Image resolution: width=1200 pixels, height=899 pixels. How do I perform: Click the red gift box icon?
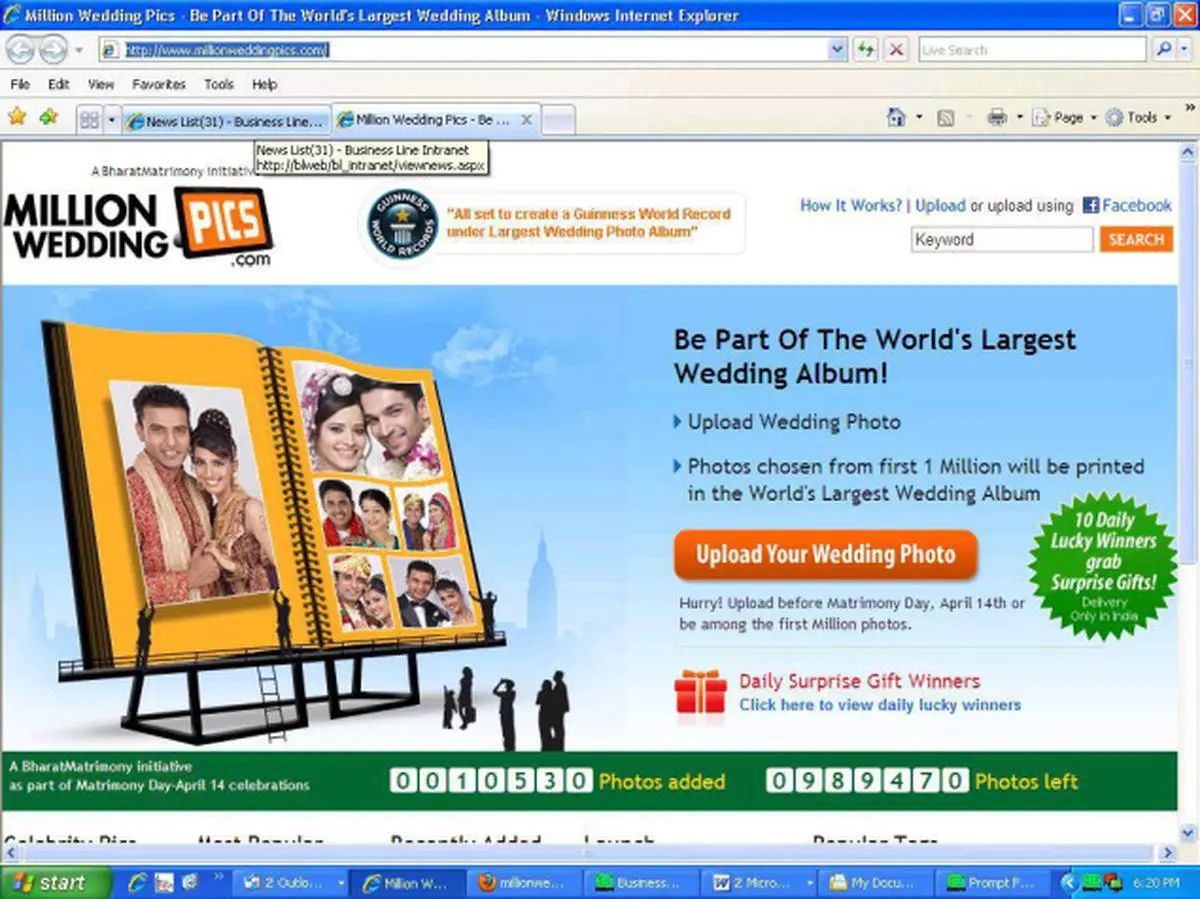(x=701, y=692)
